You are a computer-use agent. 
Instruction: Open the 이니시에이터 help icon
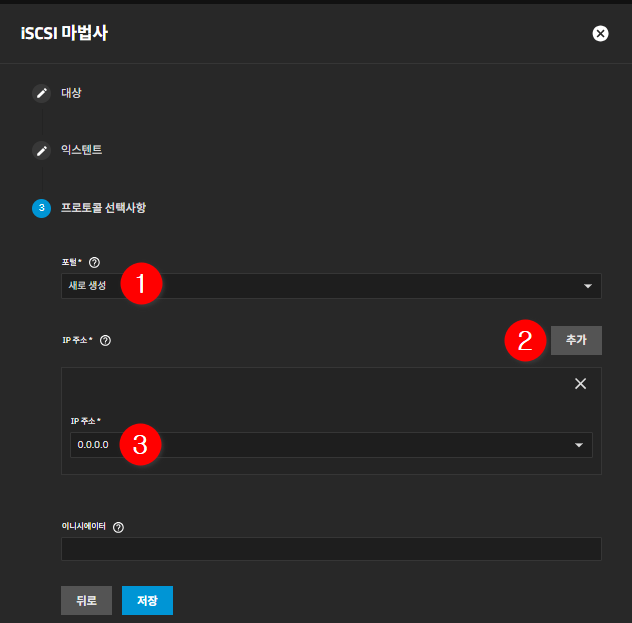[x=119, y=527]
